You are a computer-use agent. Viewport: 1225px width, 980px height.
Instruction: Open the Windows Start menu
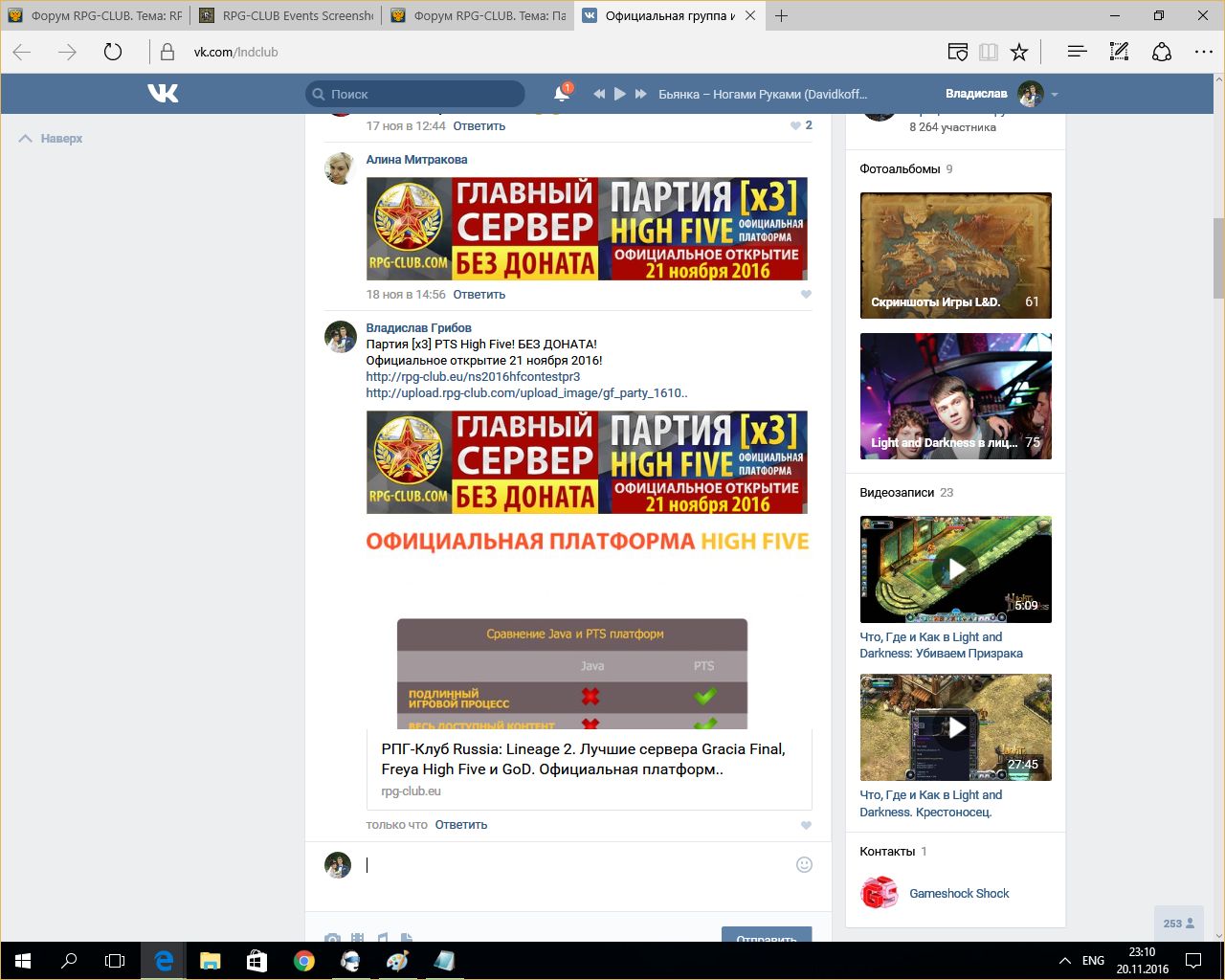(x=23, y=961)
